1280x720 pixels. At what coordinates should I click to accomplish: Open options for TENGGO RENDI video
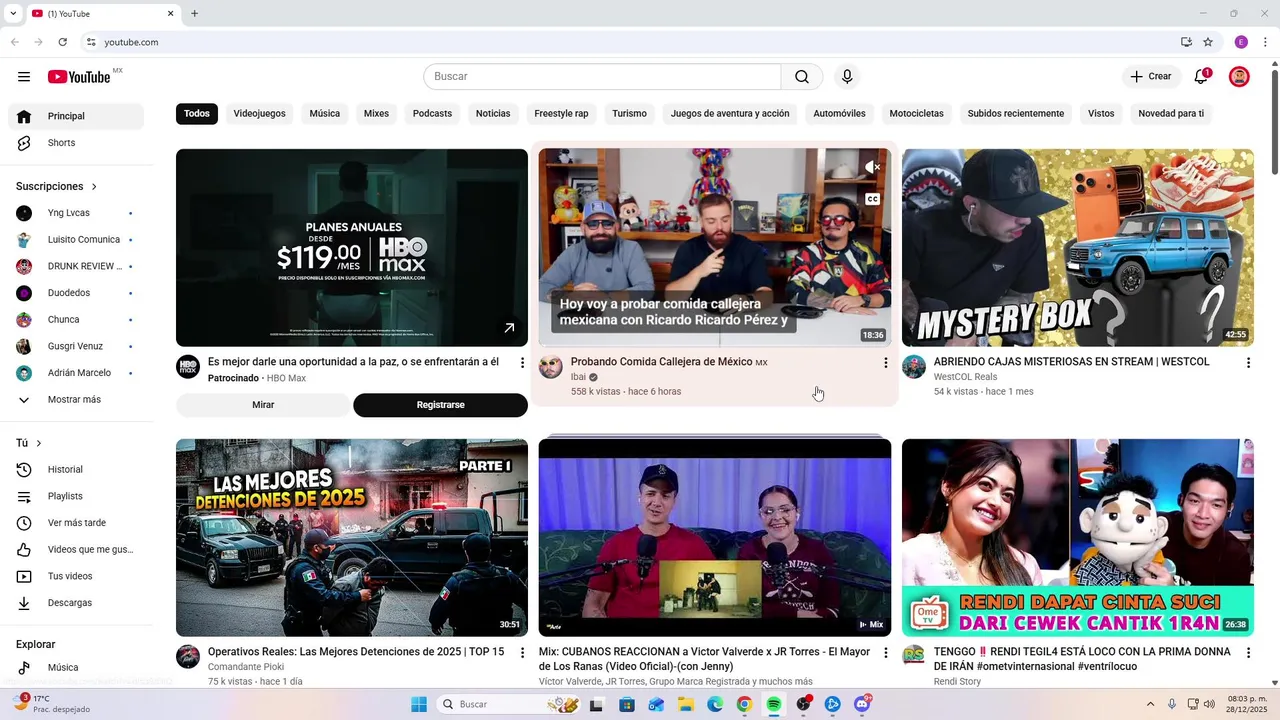click(x=1248, y=653)
